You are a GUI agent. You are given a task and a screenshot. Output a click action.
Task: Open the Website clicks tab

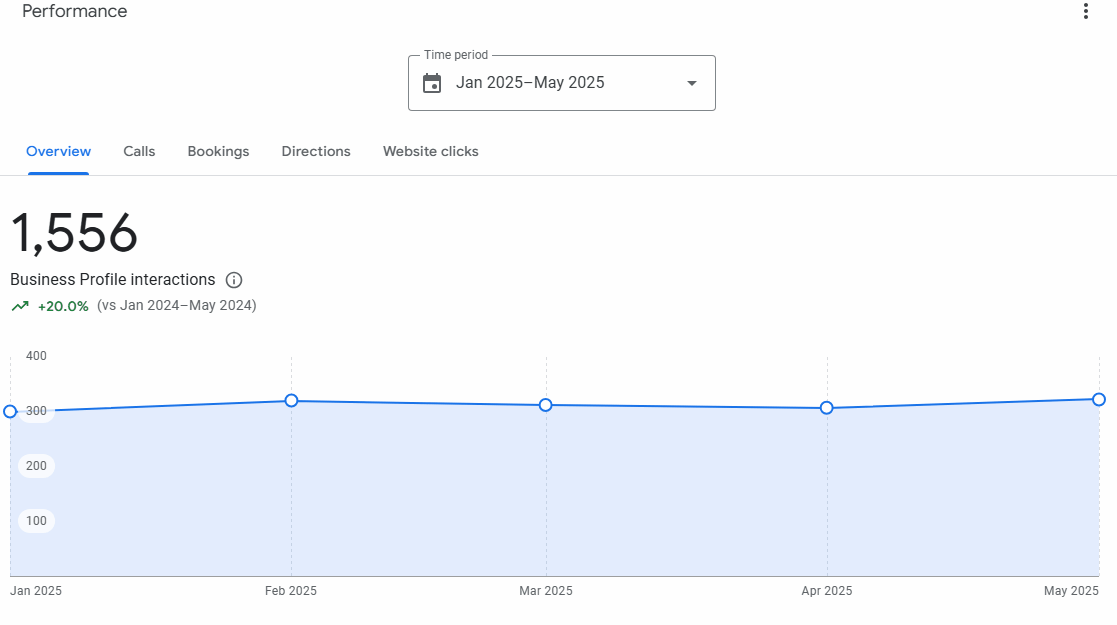(x=430, y=152)
